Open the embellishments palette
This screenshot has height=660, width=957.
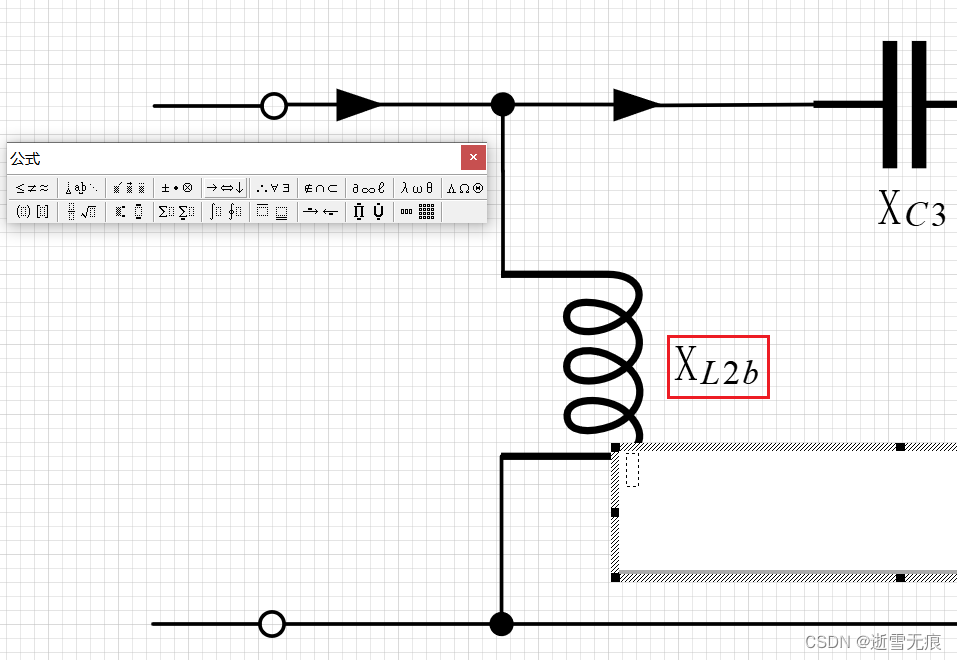click(x=128, y=187)
